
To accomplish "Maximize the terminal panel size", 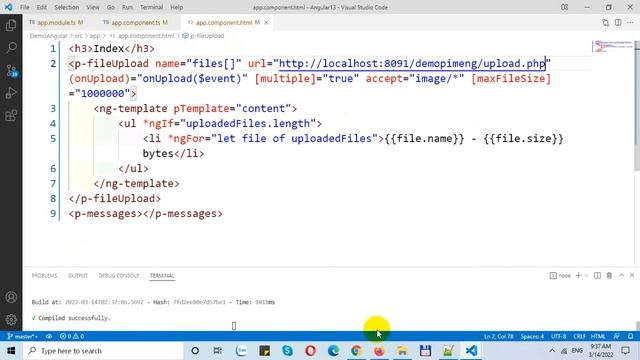I will click(621, 276).
